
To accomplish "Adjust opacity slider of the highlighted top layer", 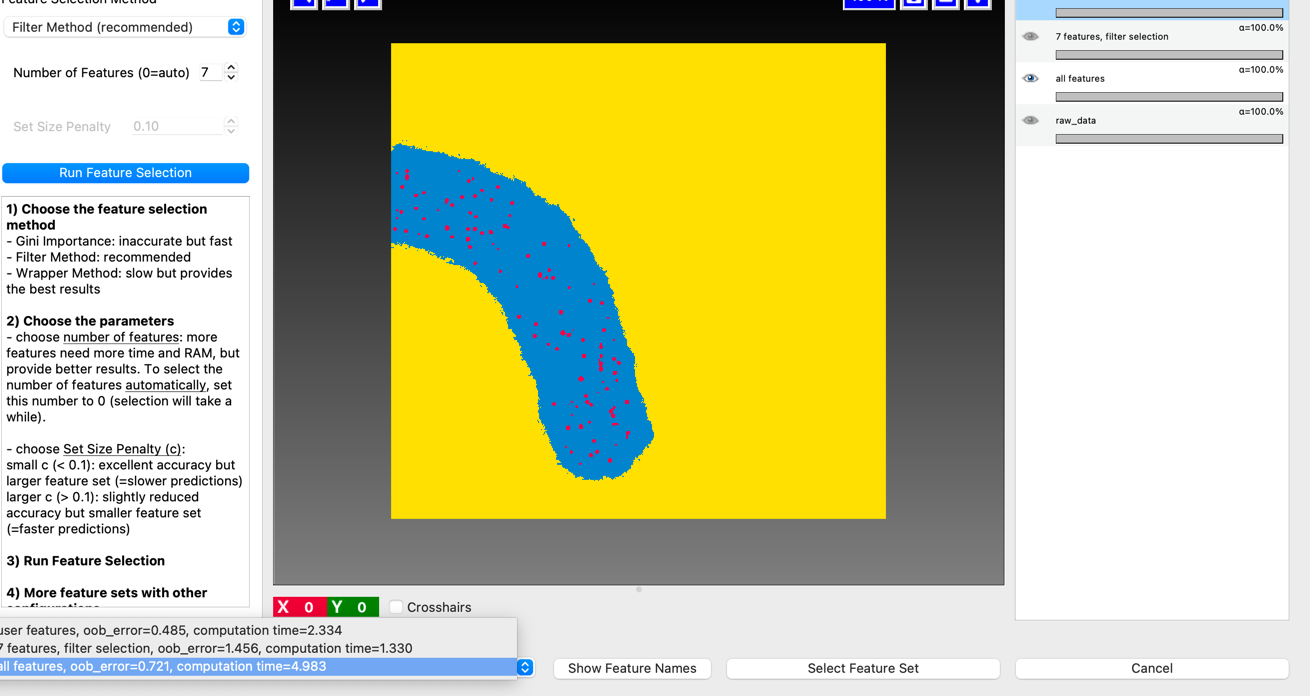I will click(1169, 13).
